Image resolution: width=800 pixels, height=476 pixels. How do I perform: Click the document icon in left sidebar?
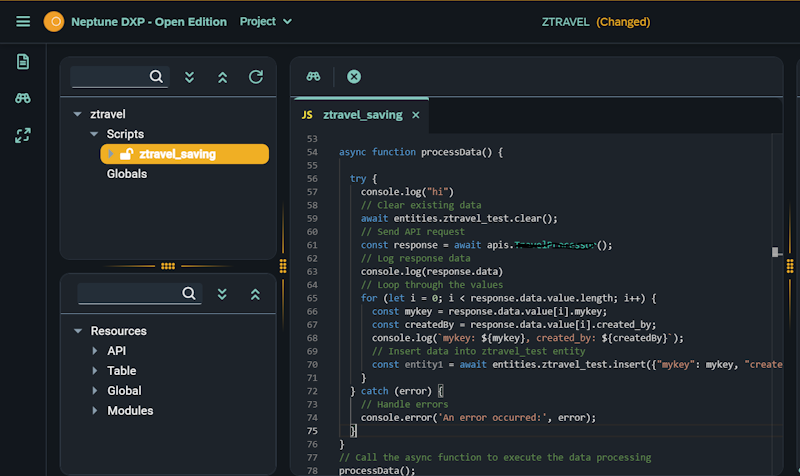pos(23,62)
